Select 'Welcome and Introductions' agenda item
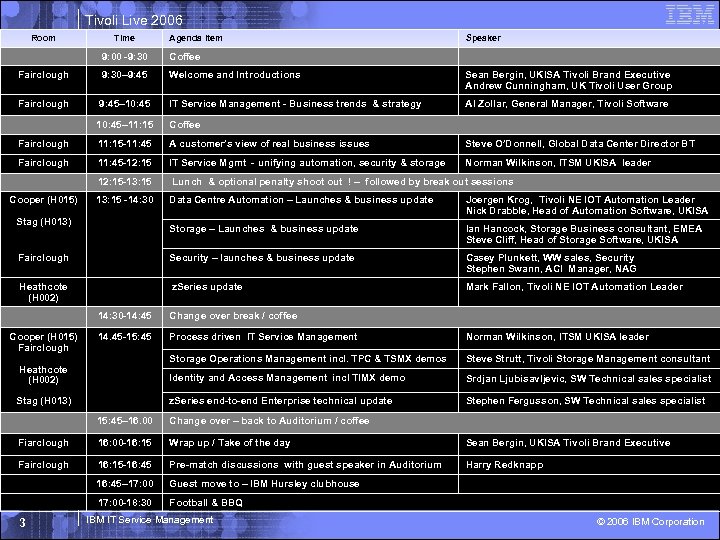Viewport: 720px width, 540px height. 235,74
